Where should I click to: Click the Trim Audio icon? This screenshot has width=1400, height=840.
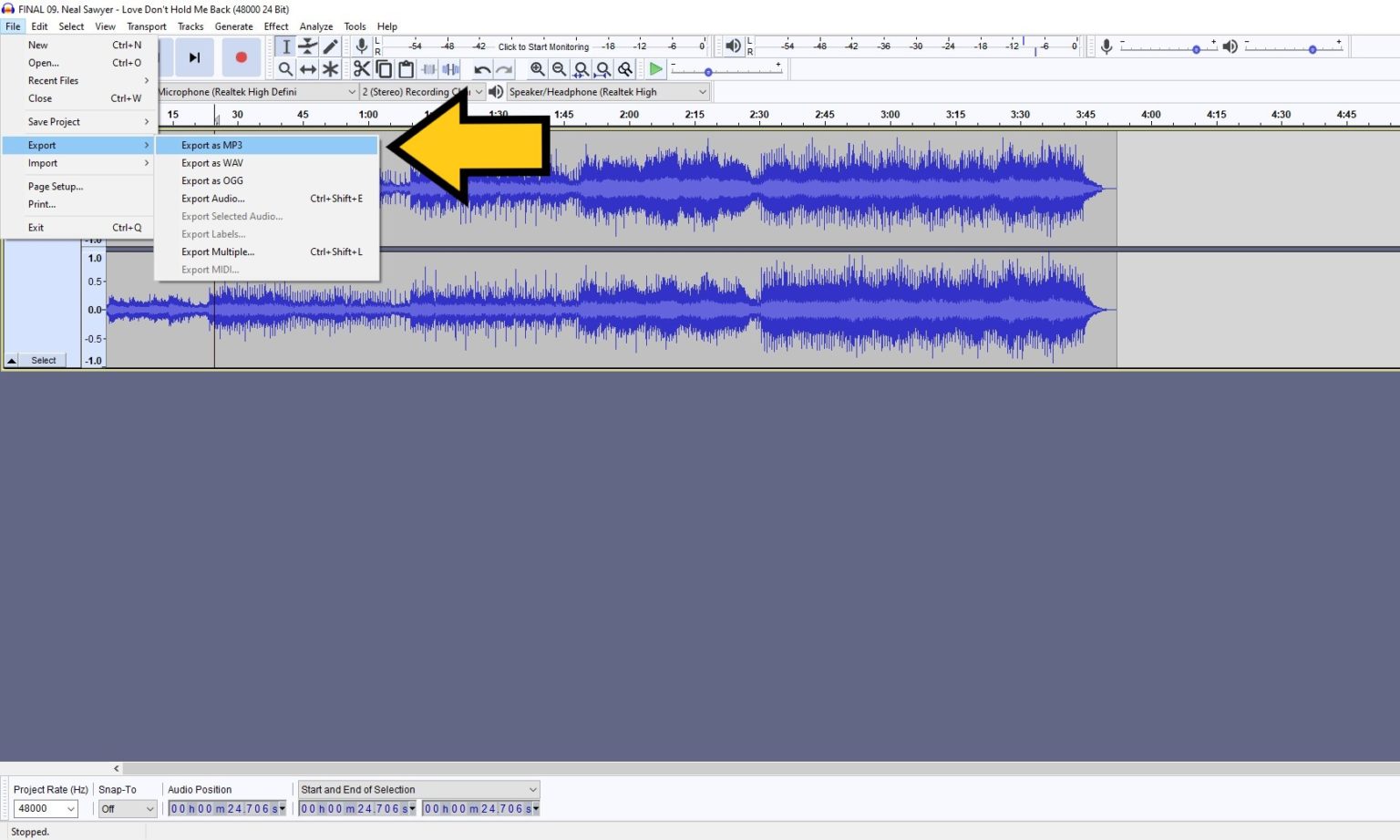[x=428, y=68]
